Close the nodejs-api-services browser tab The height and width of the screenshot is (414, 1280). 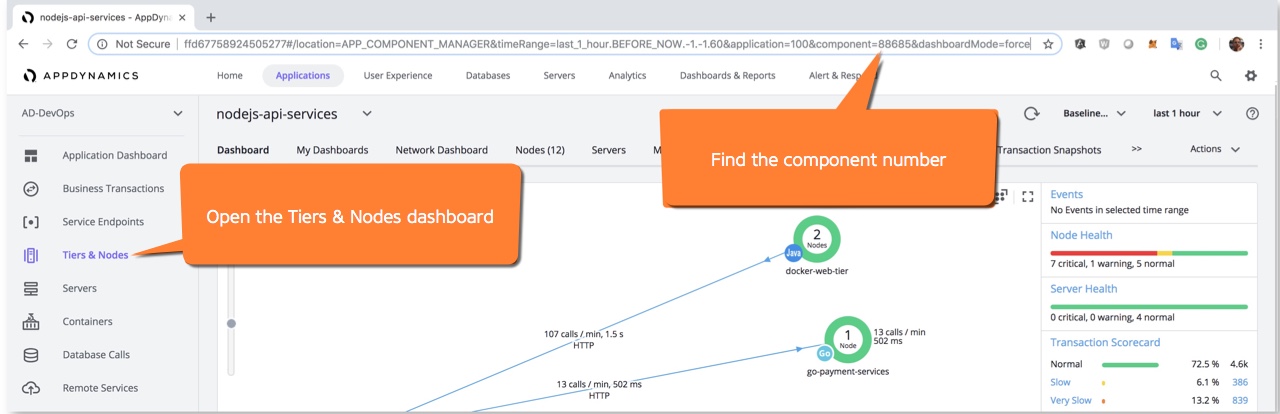click(182, 17)
